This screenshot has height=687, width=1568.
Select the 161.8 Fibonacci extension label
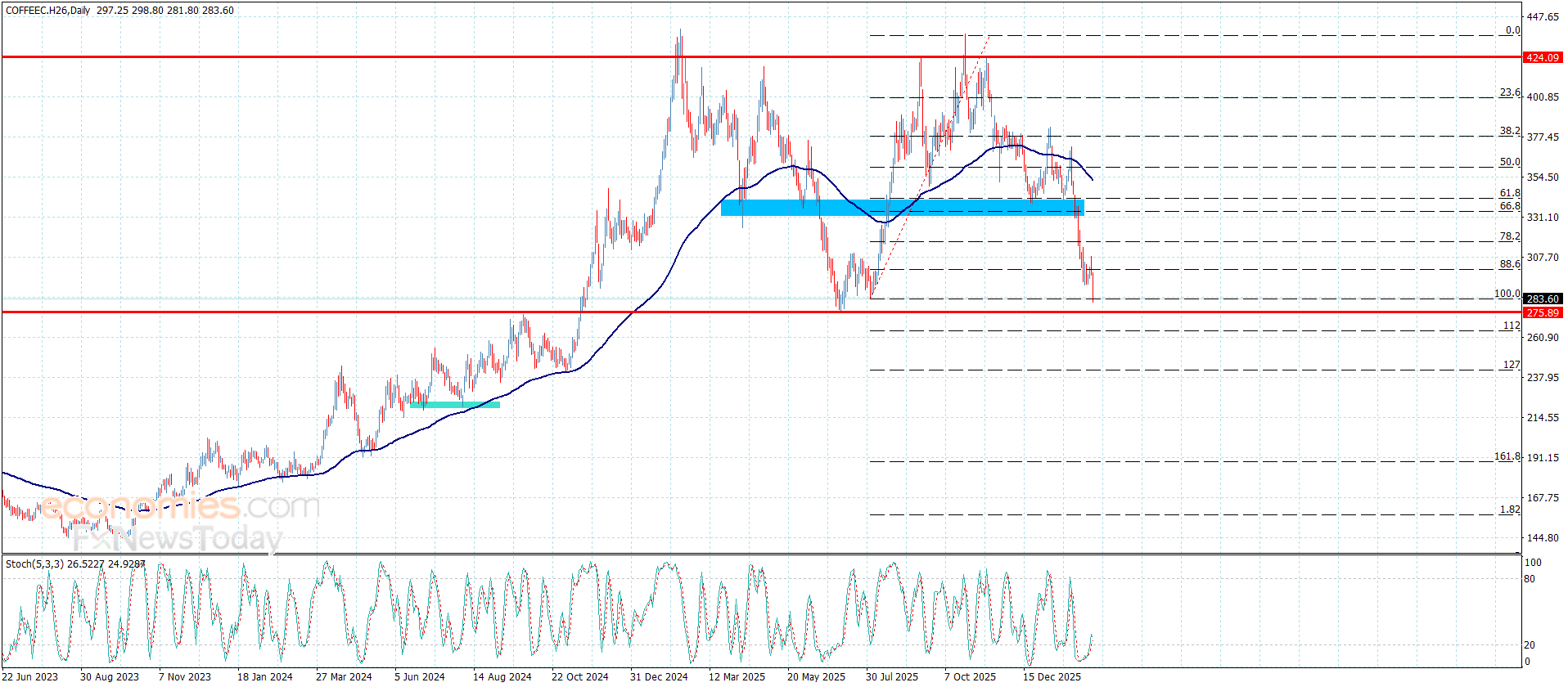pos(1507,456)
